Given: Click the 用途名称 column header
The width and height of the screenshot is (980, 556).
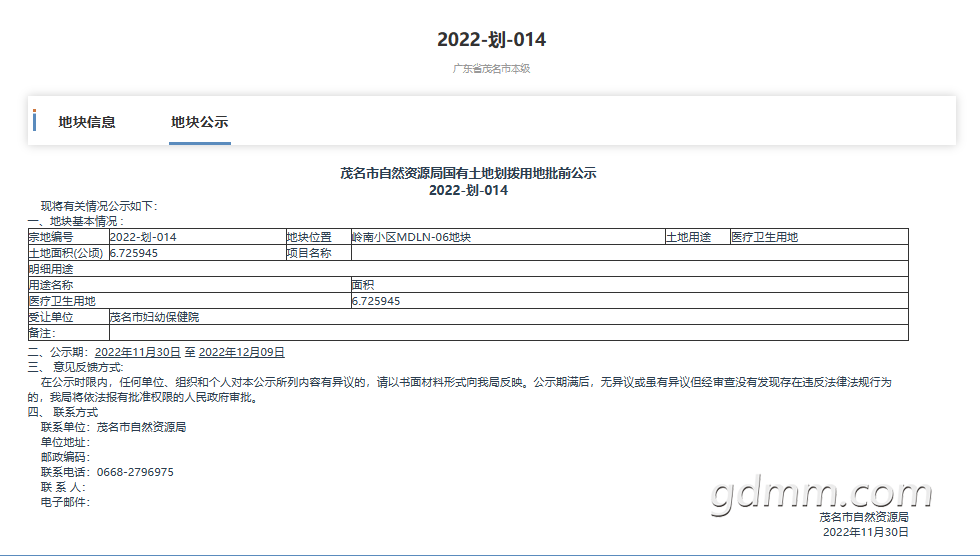Looking at the screenshot, I should point(189,285).
